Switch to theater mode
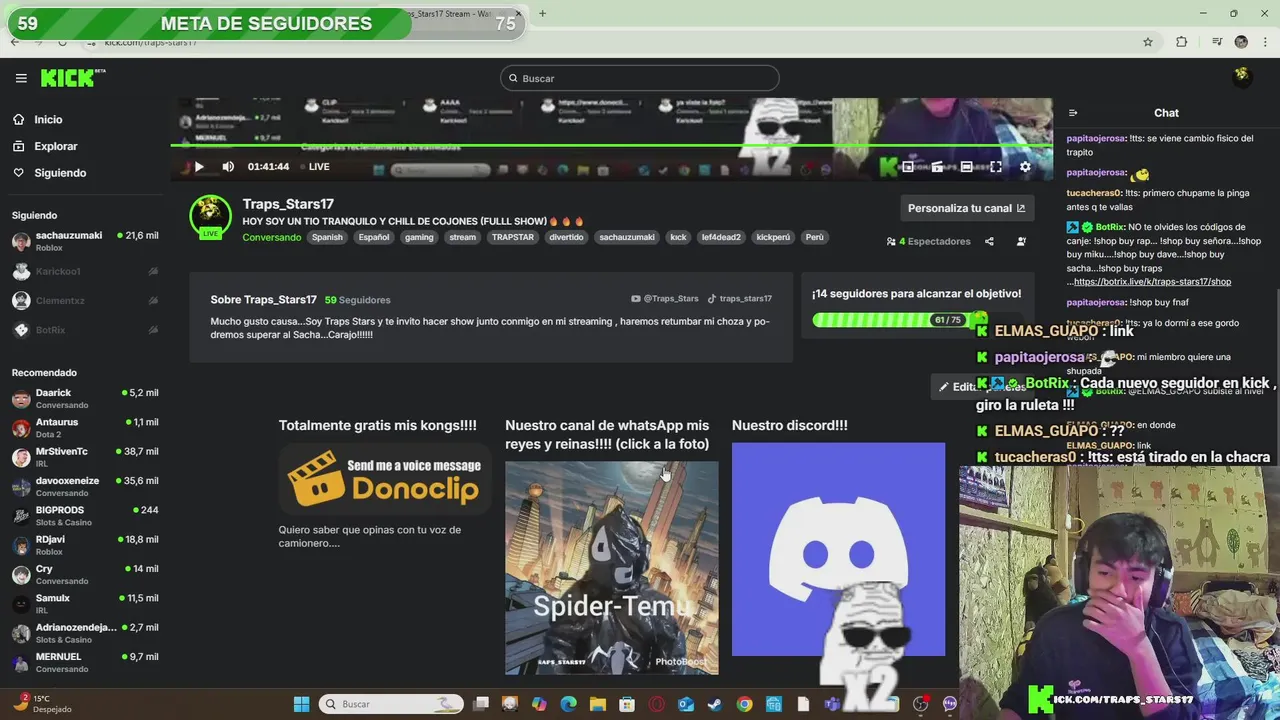The width and height of the screenshot is (1280, 720). (x=966, y=167)
